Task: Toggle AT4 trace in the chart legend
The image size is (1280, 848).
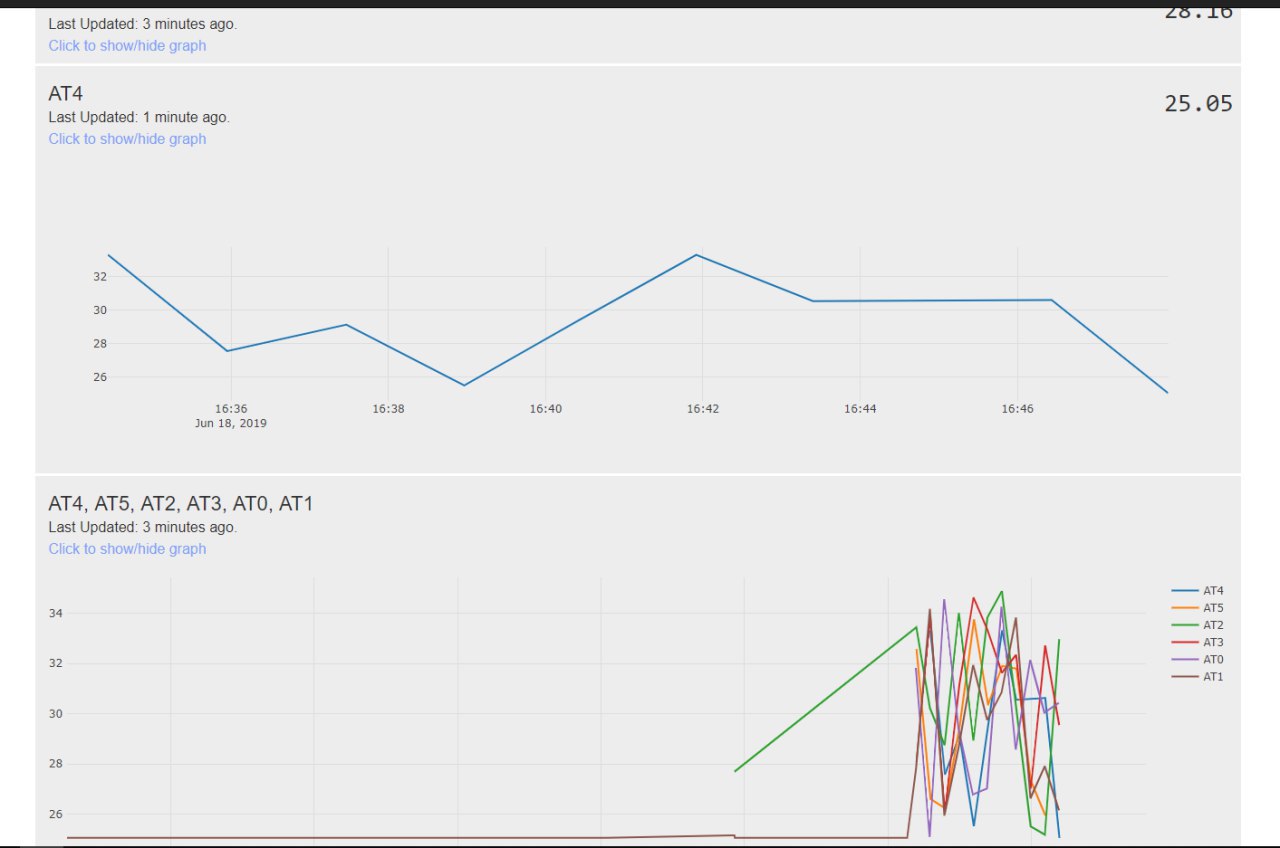Action: 1197,591
